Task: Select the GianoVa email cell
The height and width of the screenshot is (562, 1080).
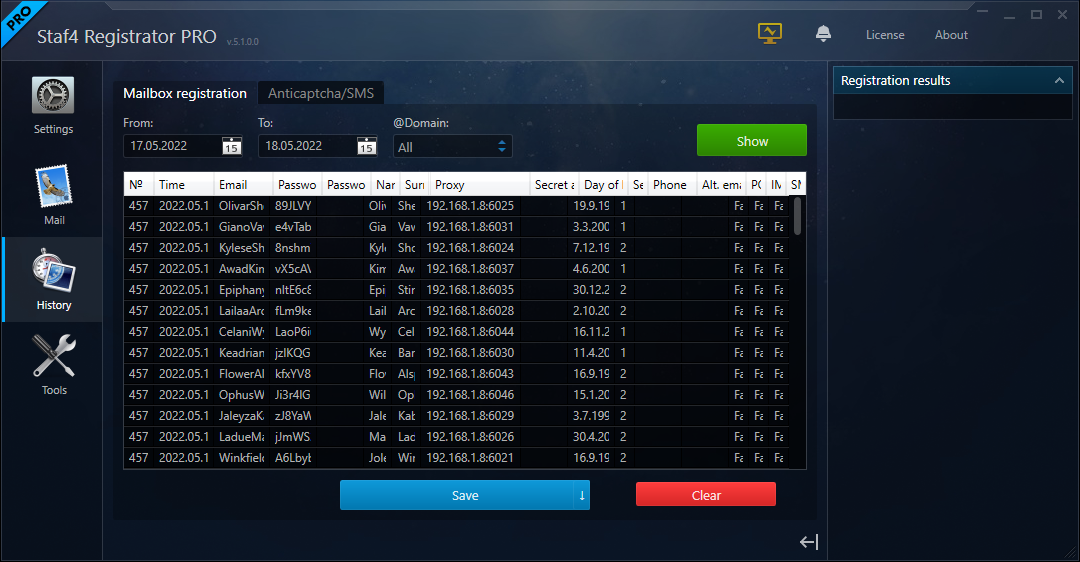Action: (241, 227)
